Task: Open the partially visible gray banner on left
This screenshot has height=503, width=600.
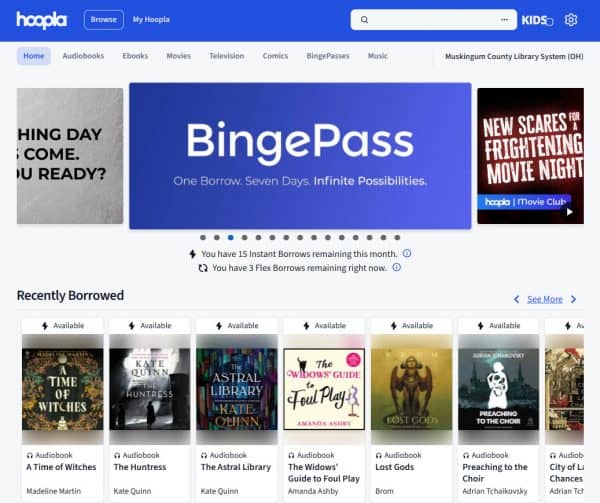Action: tap(70, 156)
